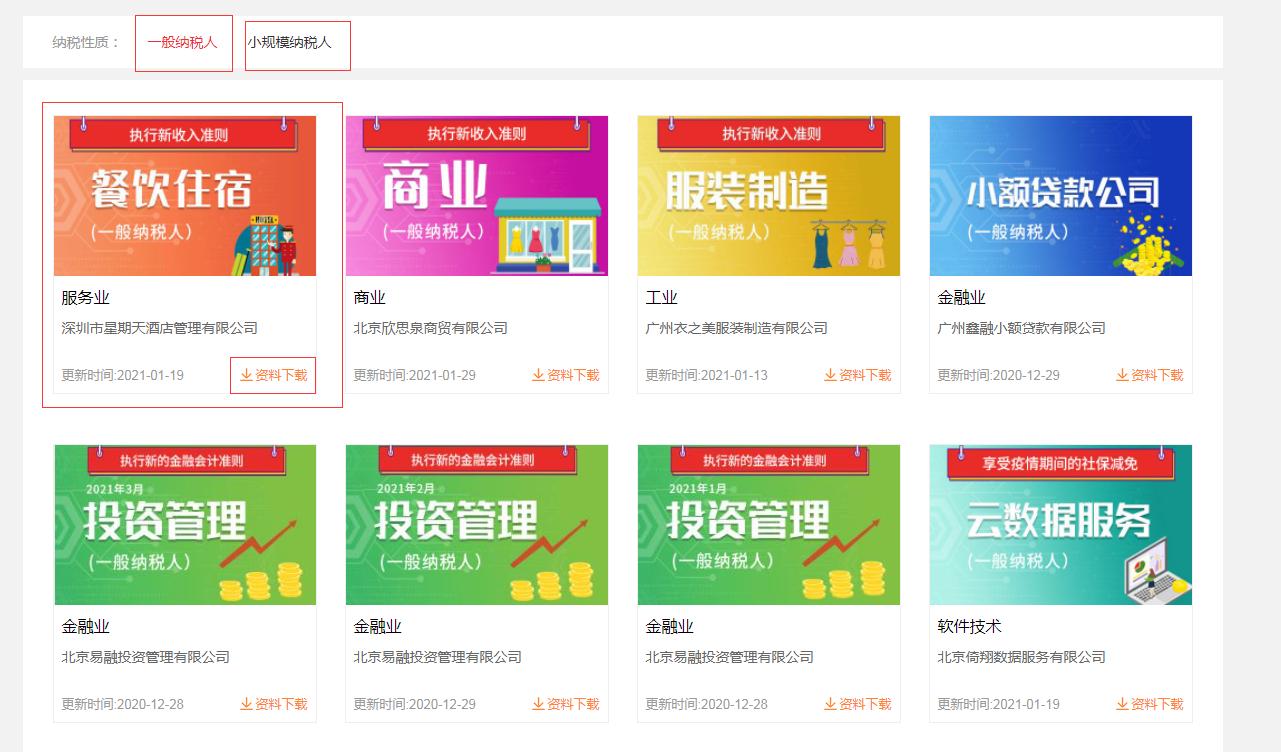Image resolution: width=1281 pixels, height=752 pixels.
Task: Click the download icon on the 2021年3月 投资管理 card
Action: pos(246,704)
